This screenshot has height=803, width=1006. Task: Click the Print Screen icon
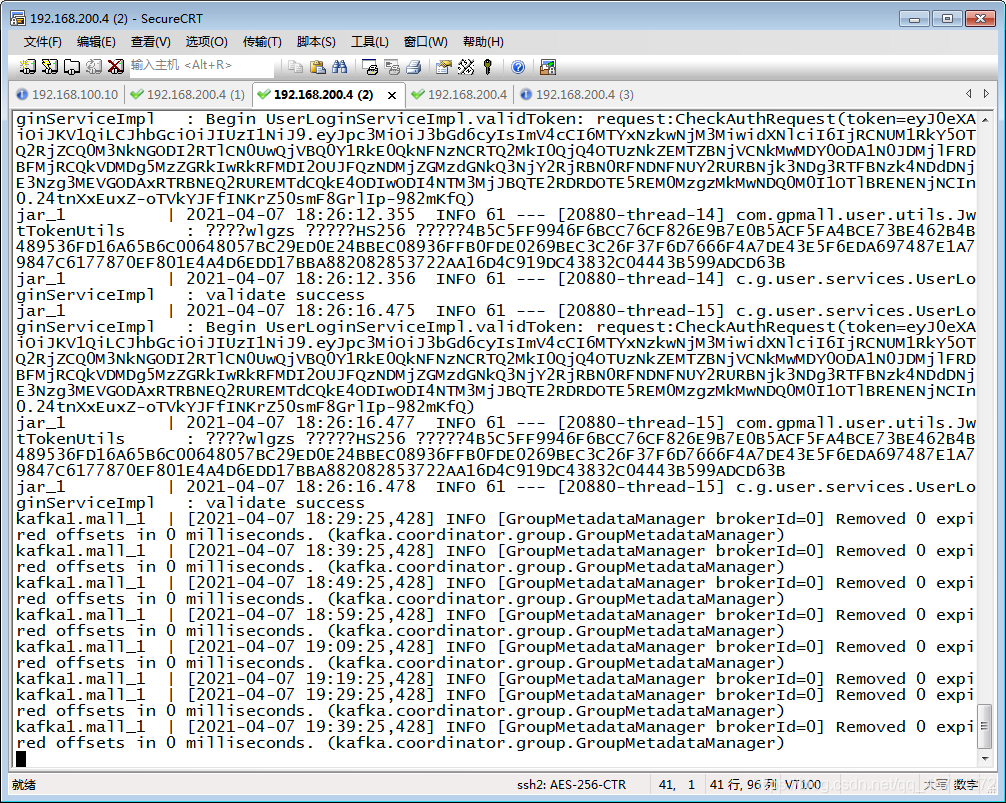(x=370, y=66)
